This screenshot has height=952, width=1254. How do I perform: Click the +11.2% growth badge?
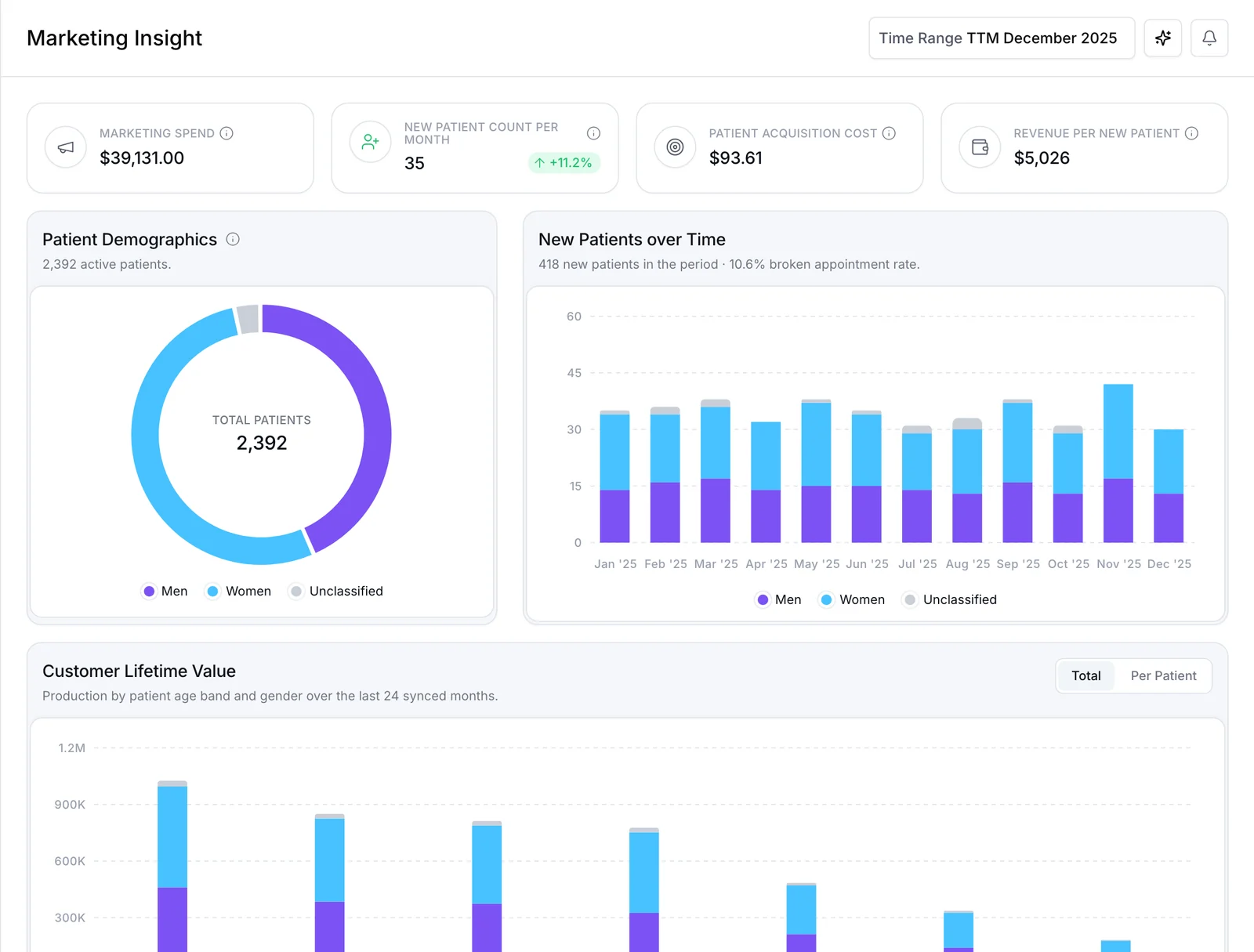[564, 163]
